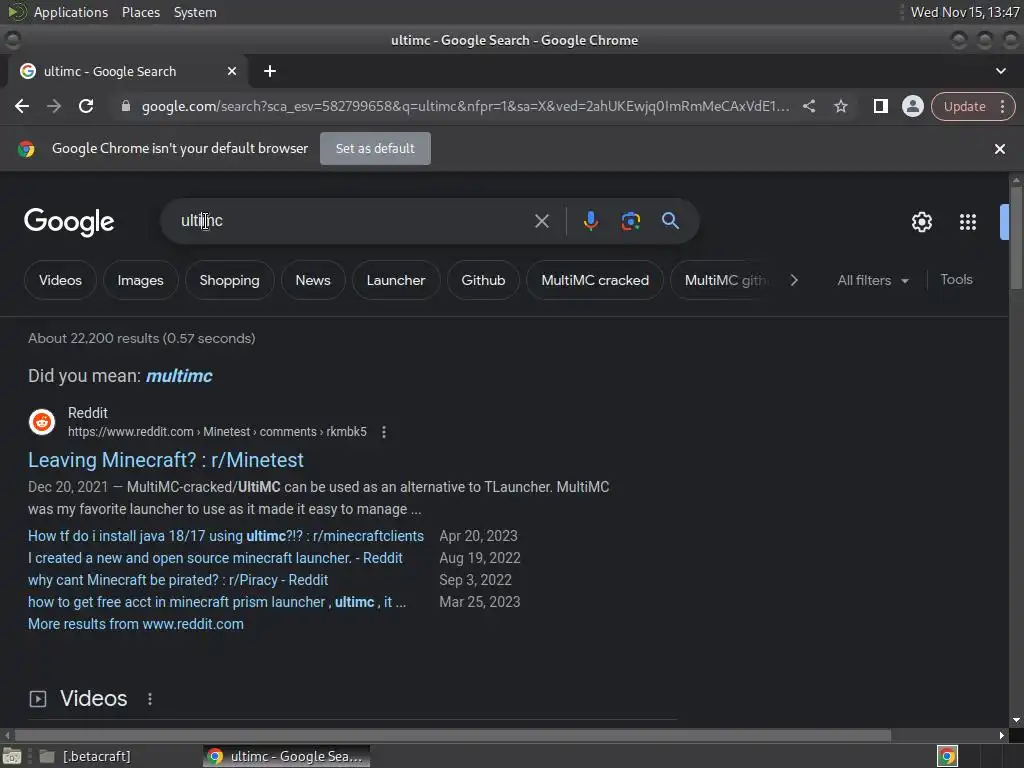Expand the tab search dropdown arrow
1024x768 pixels.
1000,71
